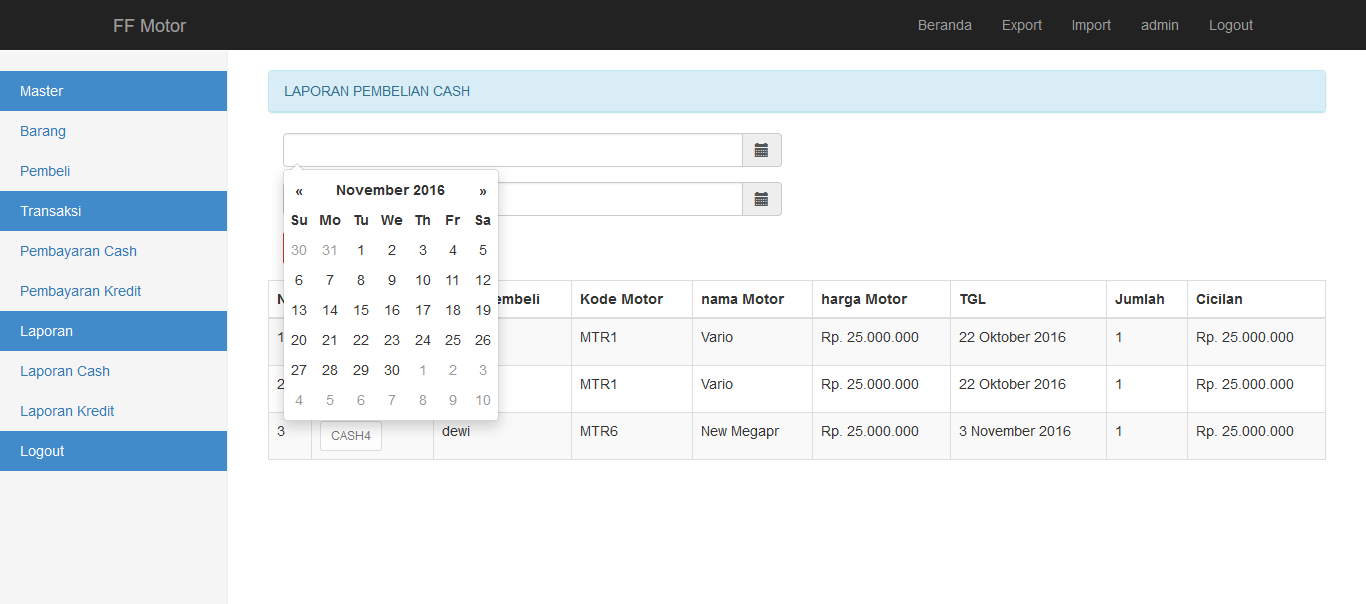The height and width of the screenshot is (604, 1366).
Task: Pick November 16 in the datepicker
Action: (392, 311)
